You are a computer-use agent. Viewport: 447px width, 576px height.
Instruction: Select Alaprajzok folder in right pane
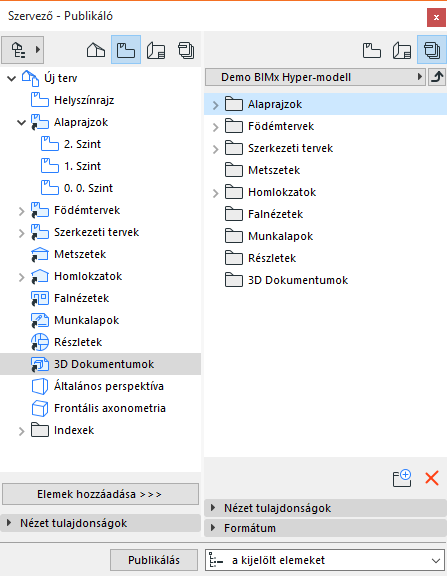[x=325, y=104]
